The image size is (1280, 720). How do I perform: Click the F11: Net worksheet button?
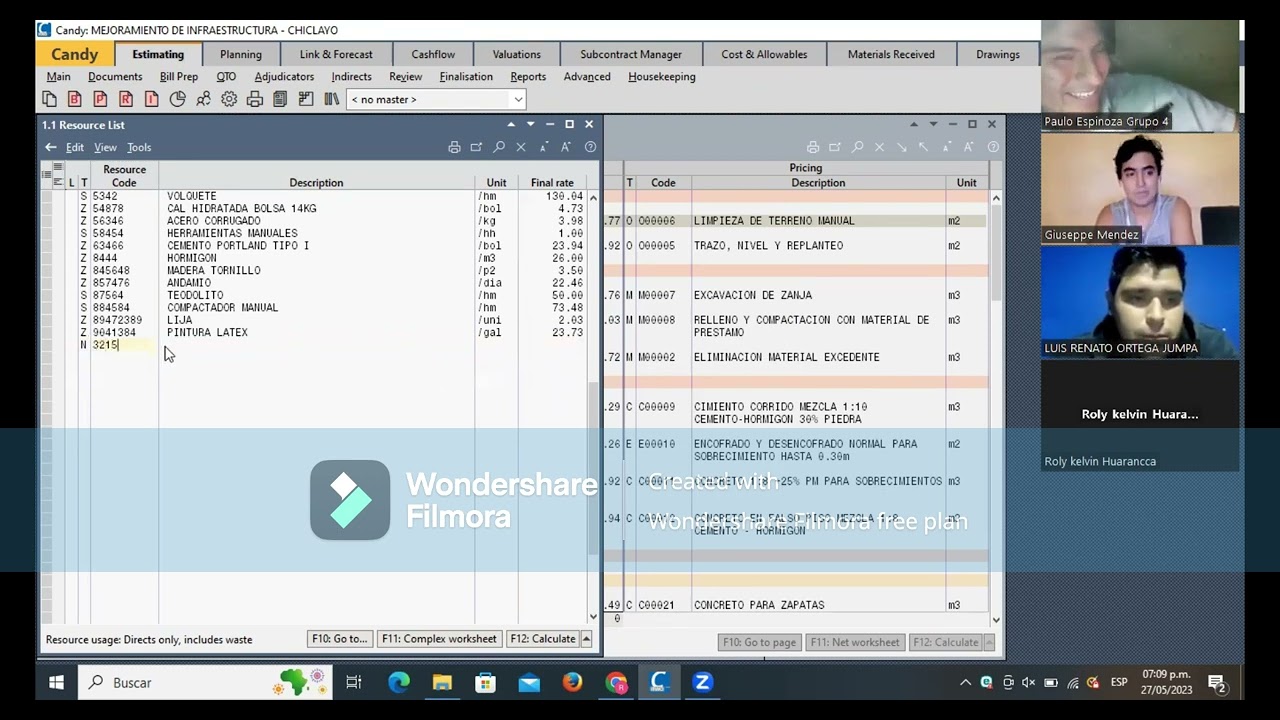pos(855,642)
